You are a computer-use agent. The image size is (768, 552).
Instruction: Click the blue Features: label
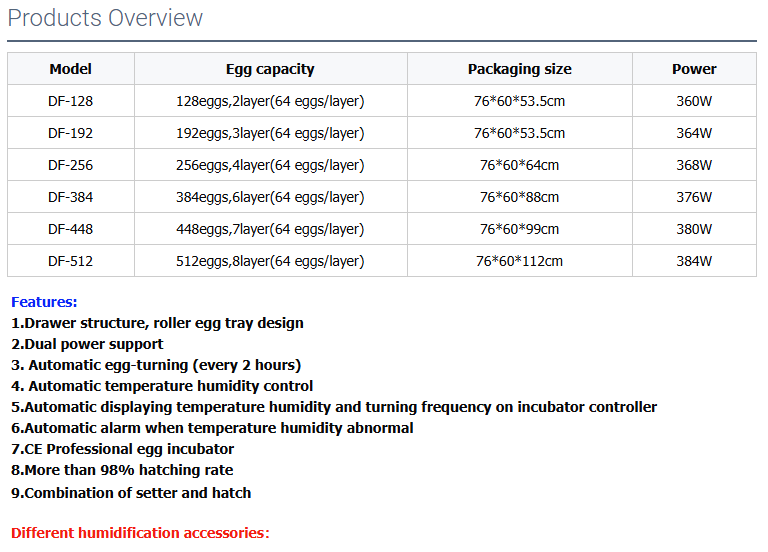click(x=44, y=302)
